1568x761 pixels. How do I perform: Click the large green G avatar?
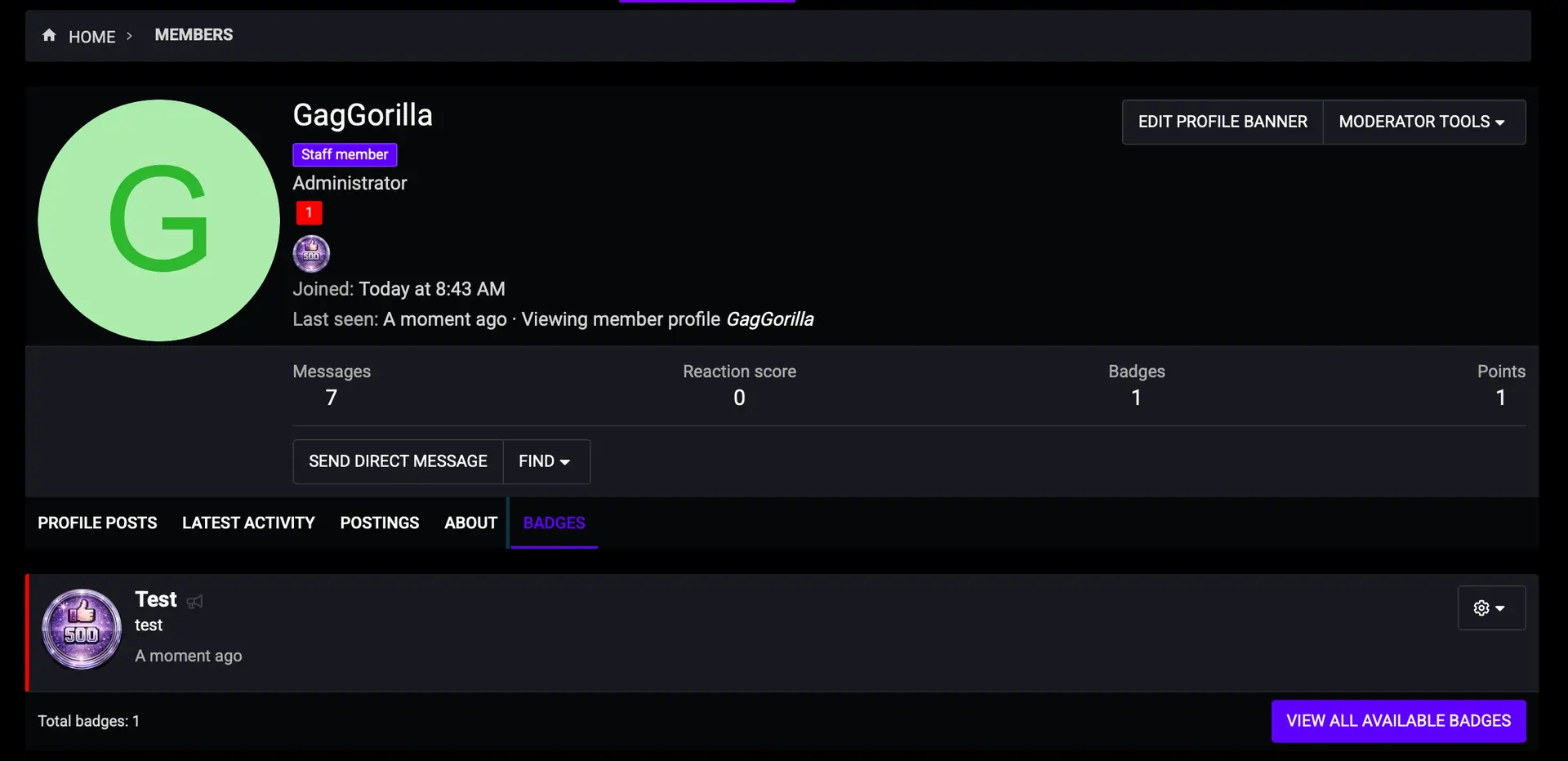(x=159, y=220)
